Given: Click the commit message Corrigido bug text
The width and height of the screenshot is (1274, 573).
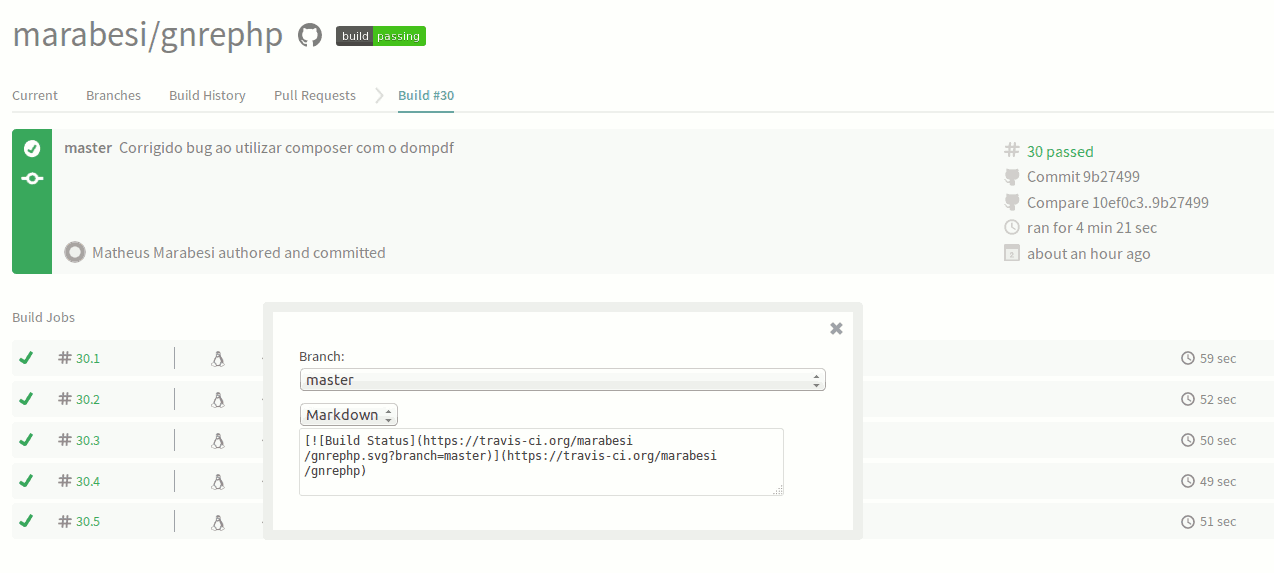Looking at the screenshot, I should point(286,148).
